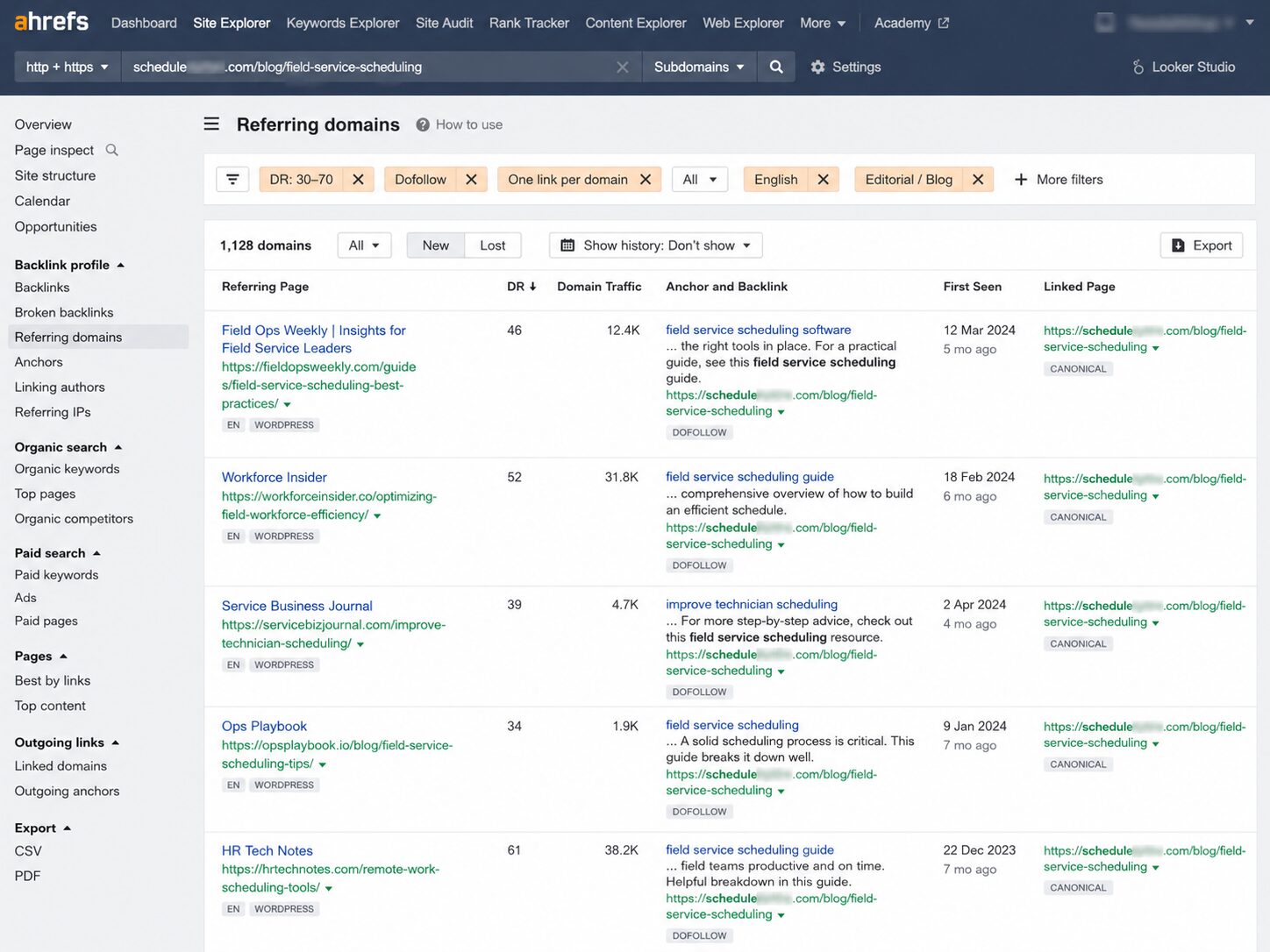Image resolution: width=1270 pixels, height=952 pixels.
Task: Open Linked domains under Outgoing links
Action: pyautogui.click(x=61, y=766)
